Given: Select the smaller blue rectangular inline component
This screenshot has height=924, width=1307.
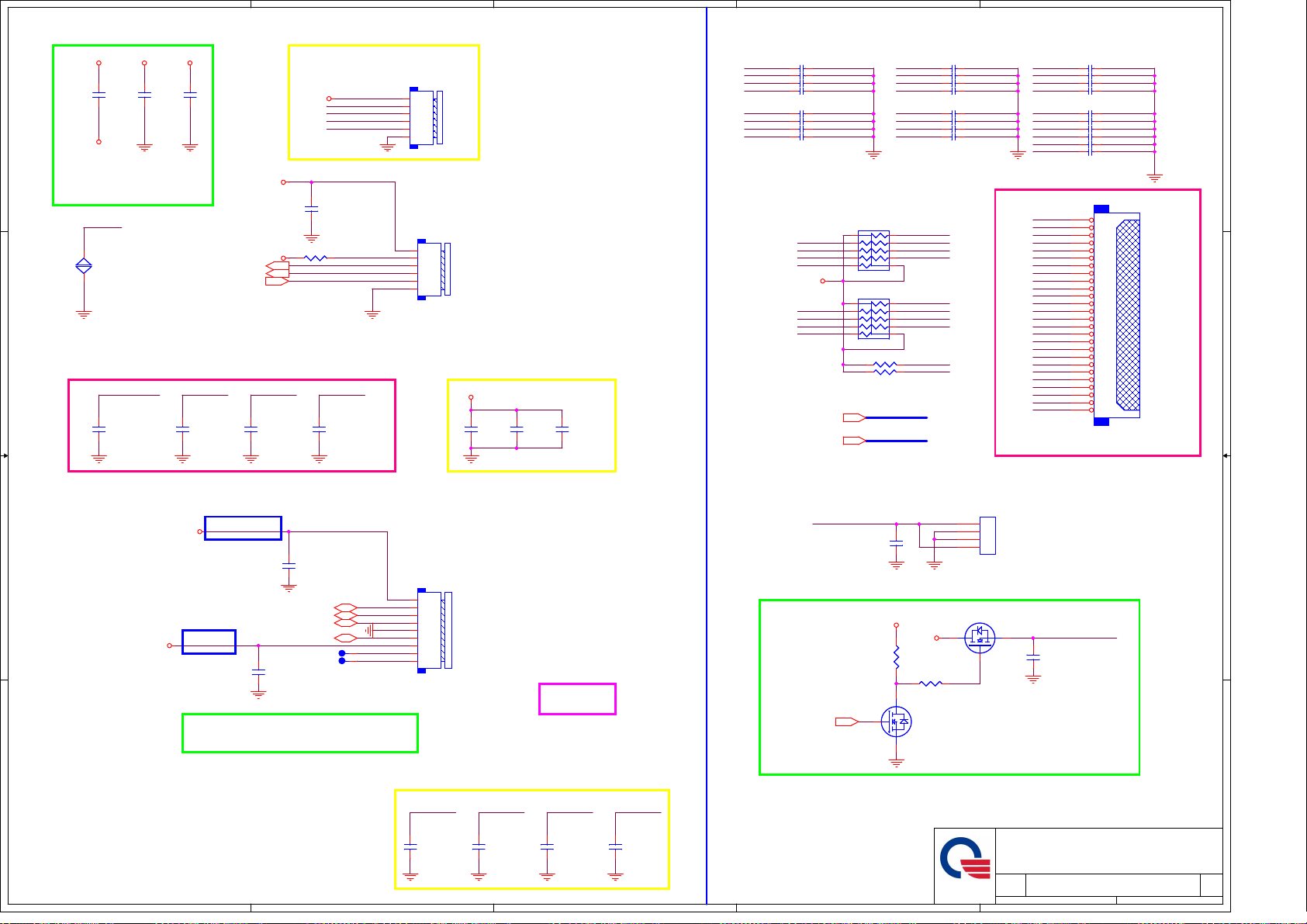Looking at the screenshot, I should (x=209, y=642).
